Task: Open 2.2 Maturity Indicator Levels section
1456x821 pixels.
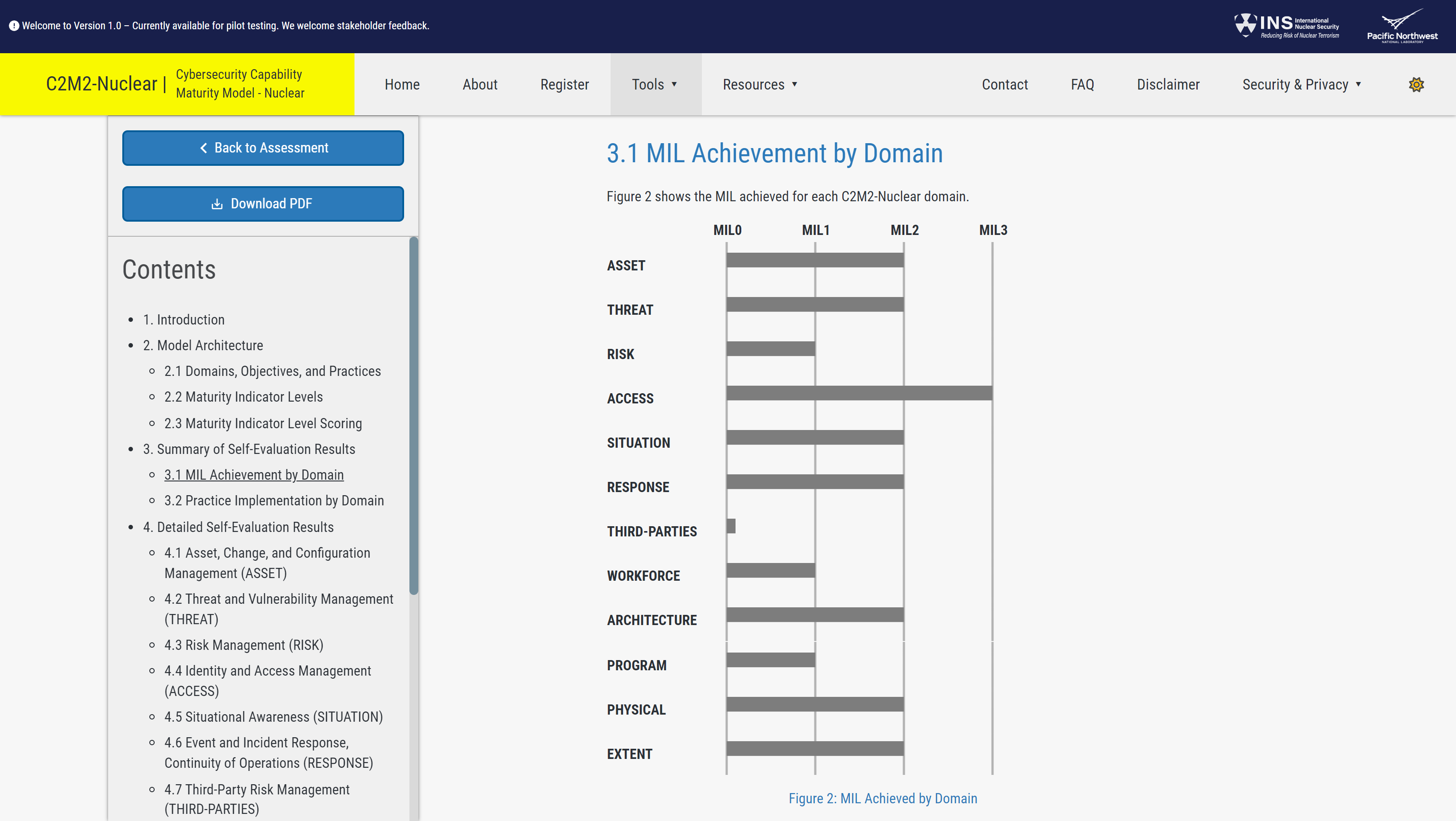Action: click(x=243, y=397)
